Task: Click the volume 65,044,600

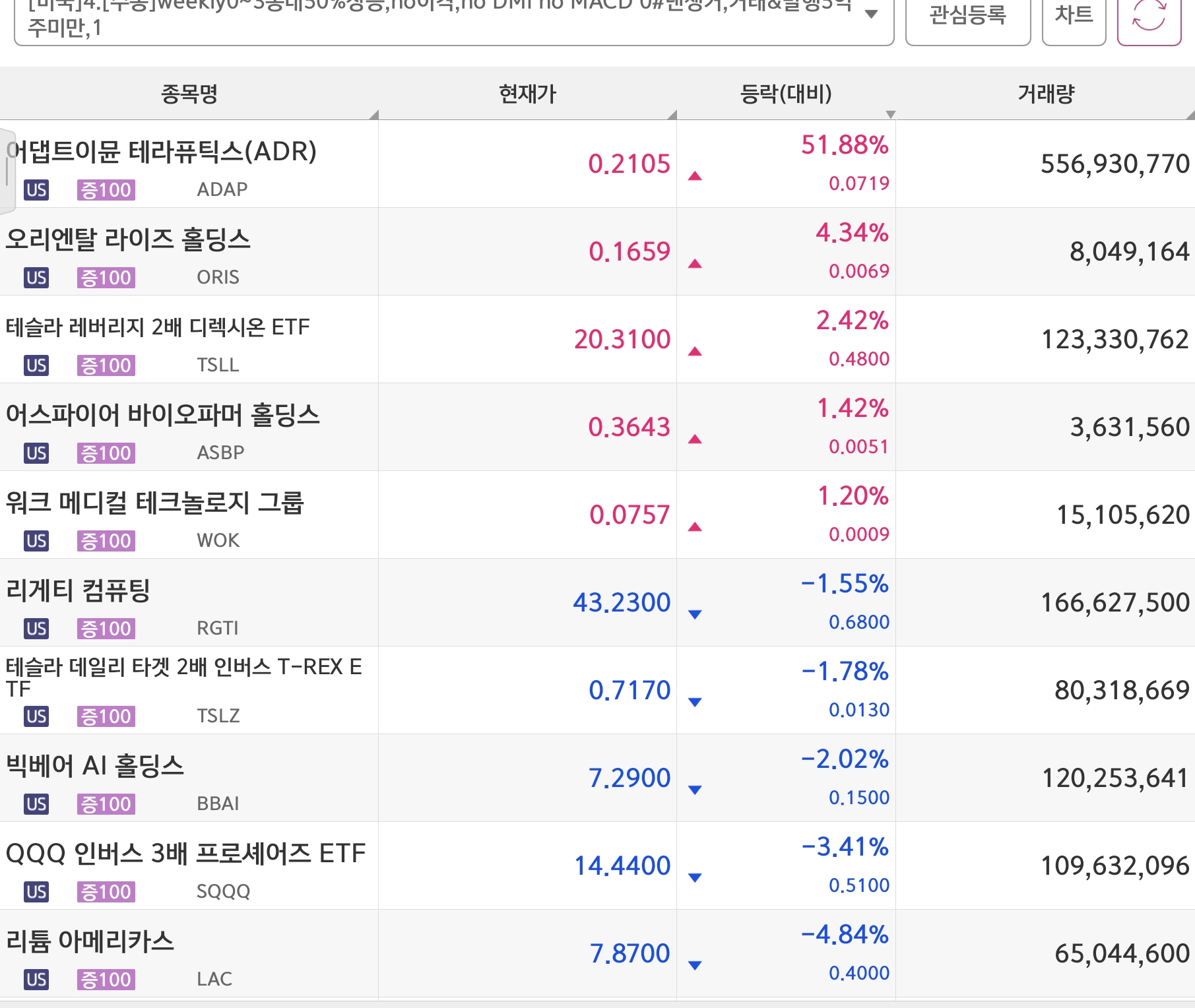Action: pyautogui.click(x=1122, y=953)
